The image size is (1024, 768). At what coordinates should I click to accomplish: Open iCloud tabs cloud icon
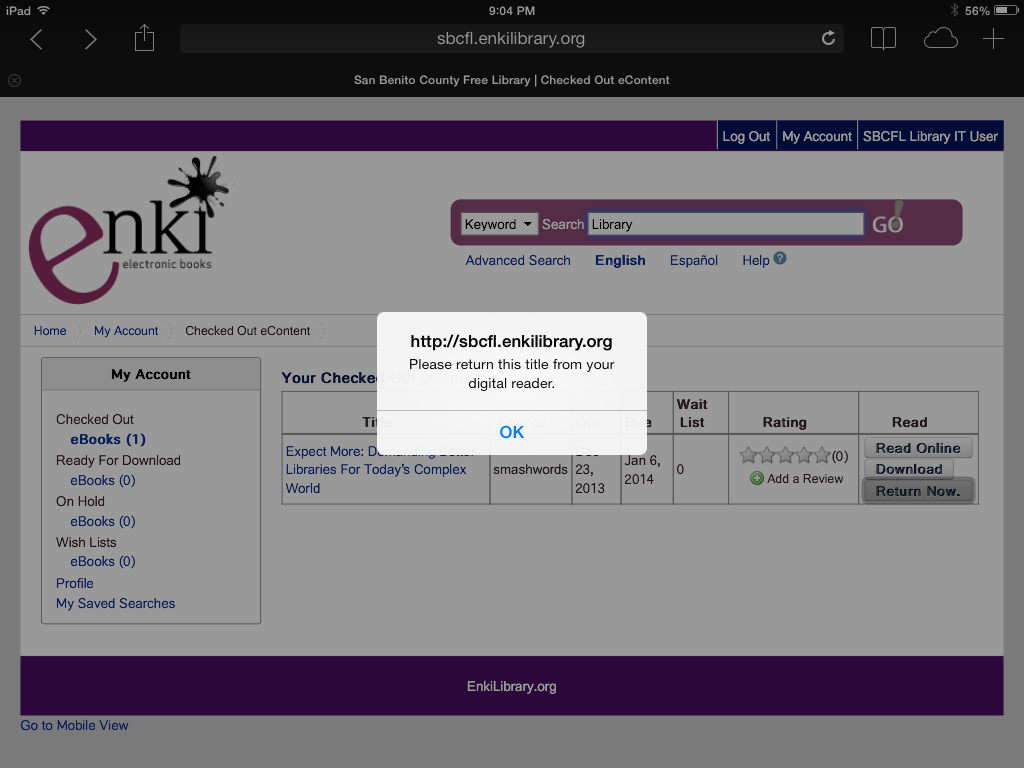click(x=940, y=39)
